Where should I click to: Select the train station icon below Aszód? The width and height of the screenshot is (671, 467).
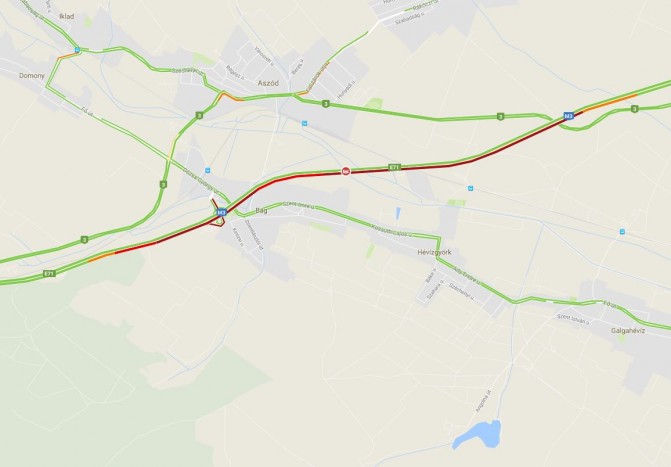click(x=304, y=123)
